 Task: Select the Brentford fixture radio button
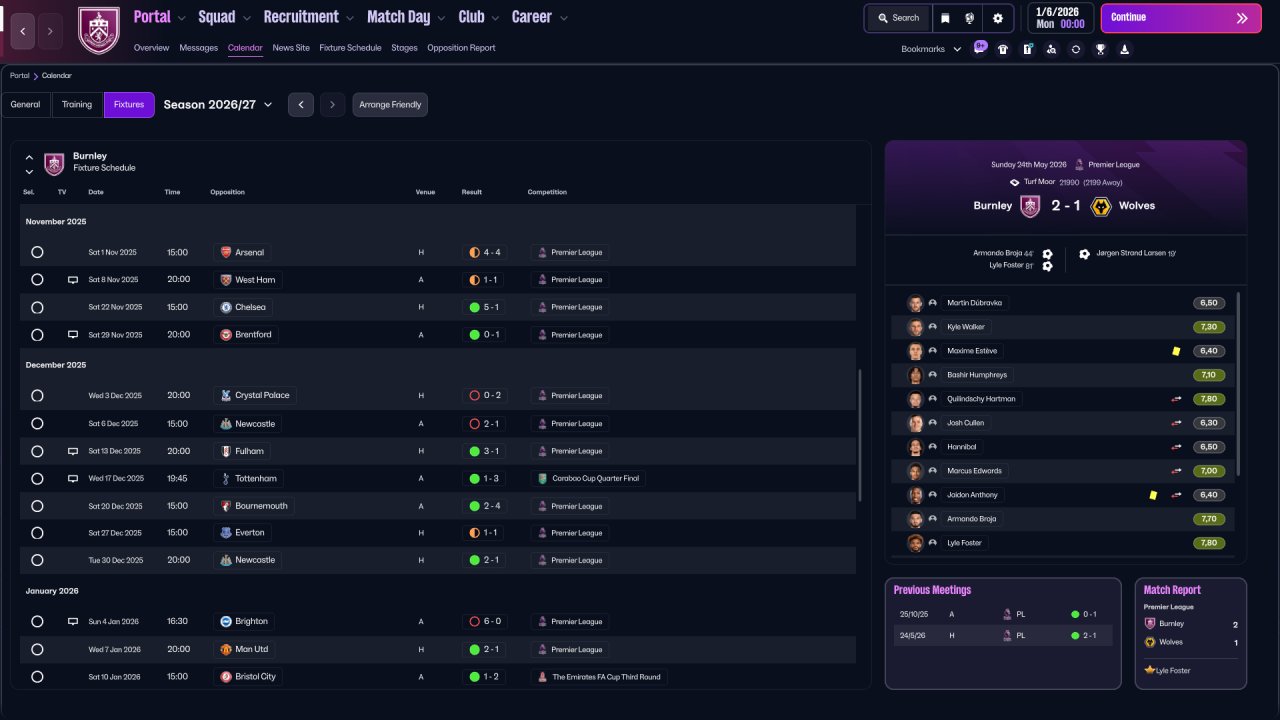point(37,335)
